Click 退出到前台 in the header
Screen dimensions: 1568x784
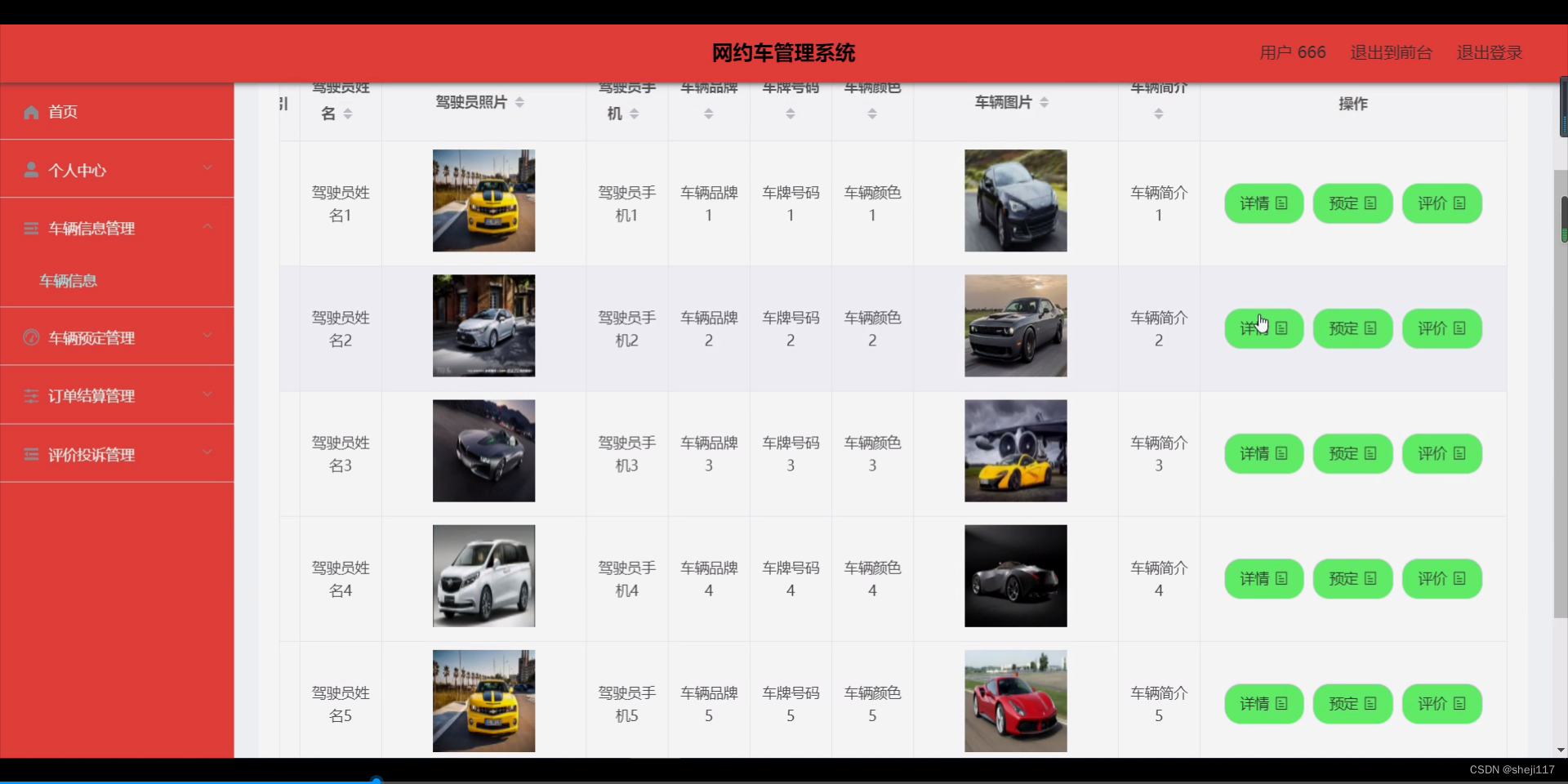tap(1391, 53)
